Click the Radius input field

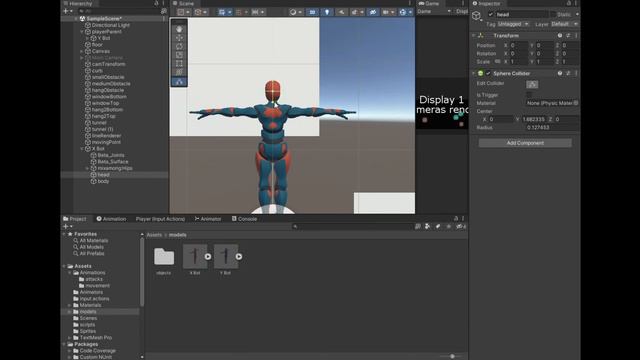point(552,127)
